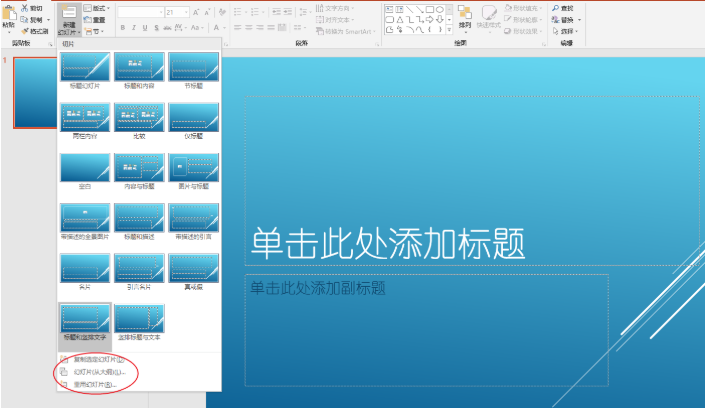The image size is (705, 408).
Task: Click the Reset (重置) slide icon
Action: pyautogui.click(x=87, y=19)
